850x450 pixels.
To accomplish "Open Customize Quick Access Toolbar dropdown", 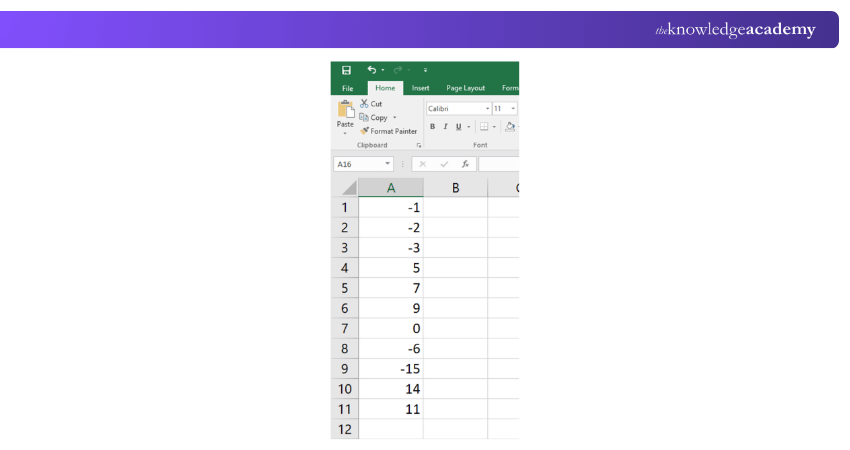I will point(426,70).
